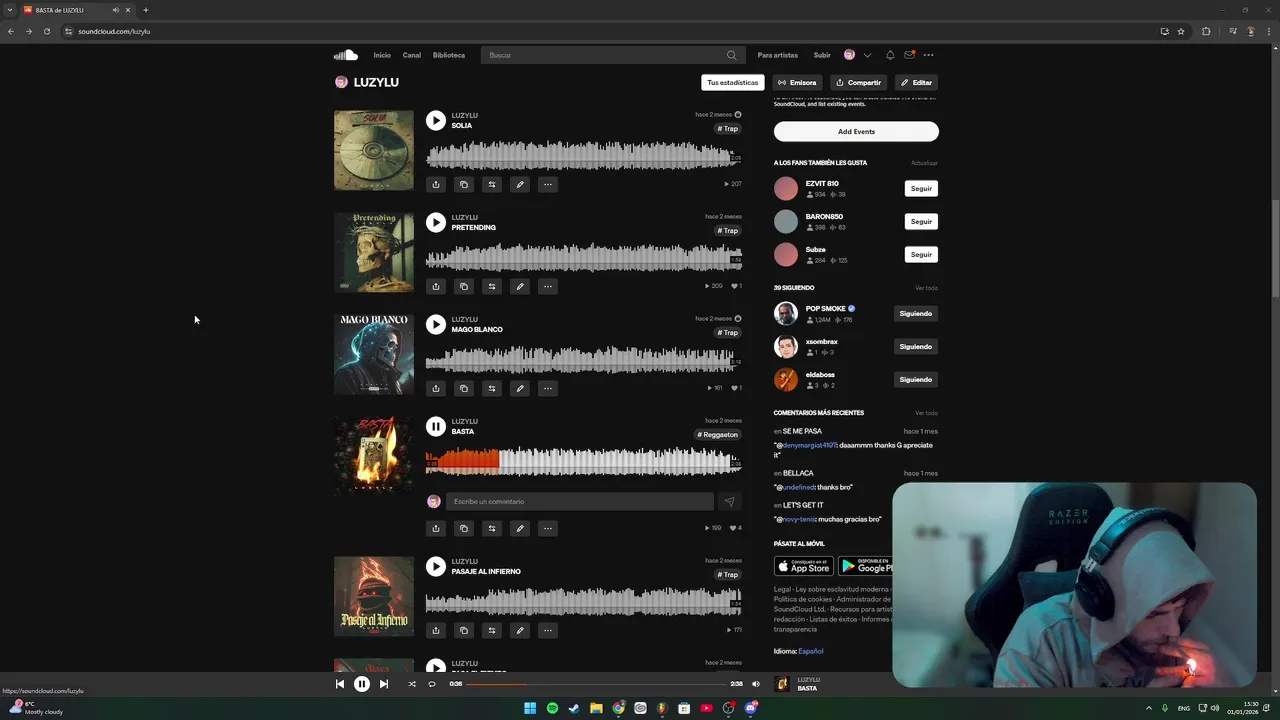Play the MAGO BLANCO track

435,324
